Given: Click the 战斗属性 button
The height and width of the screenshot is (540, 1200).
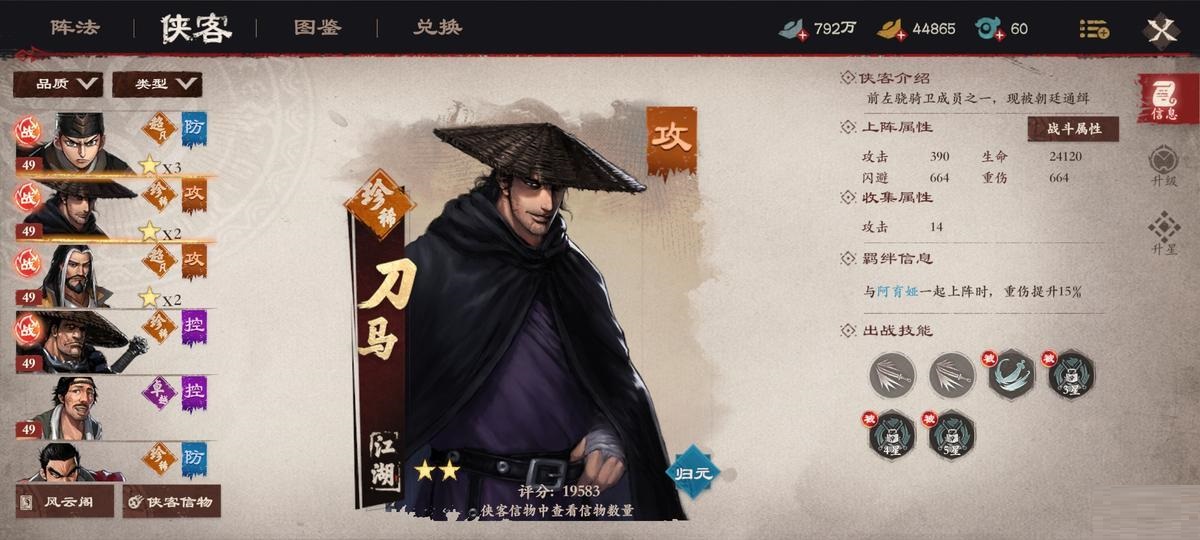Looking at the screenshot, I should click(x=1073, y=130).
